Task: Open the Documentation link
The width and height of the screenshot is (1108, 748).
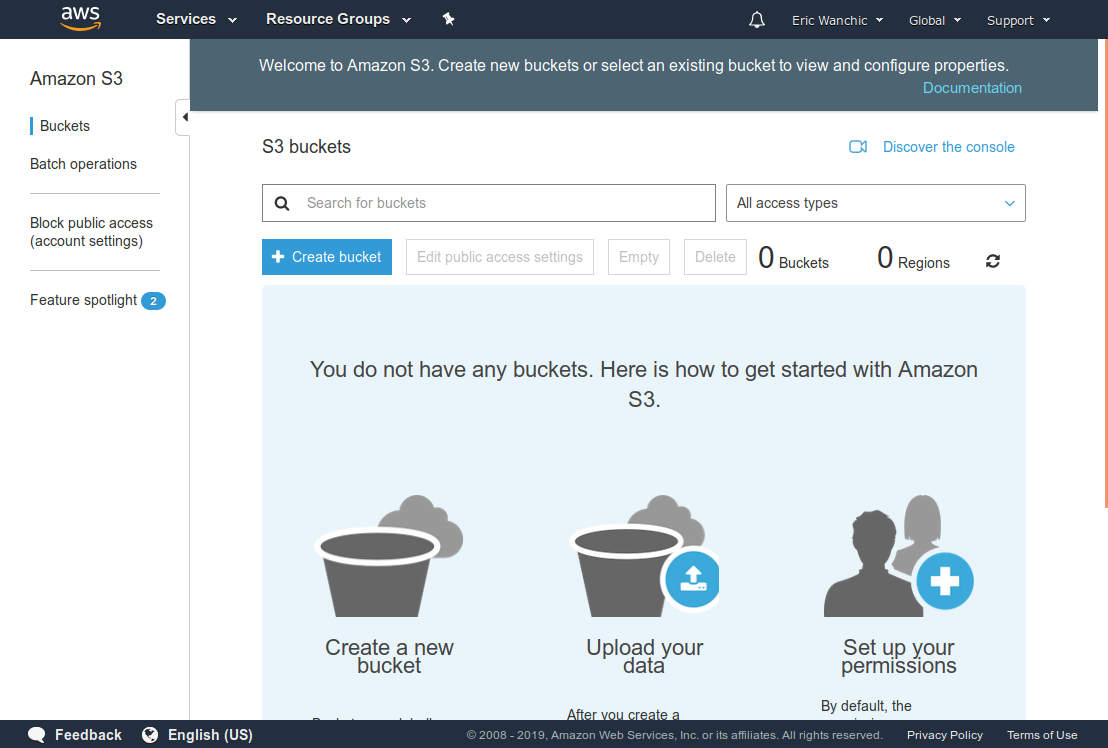Action: coord(972,88)
